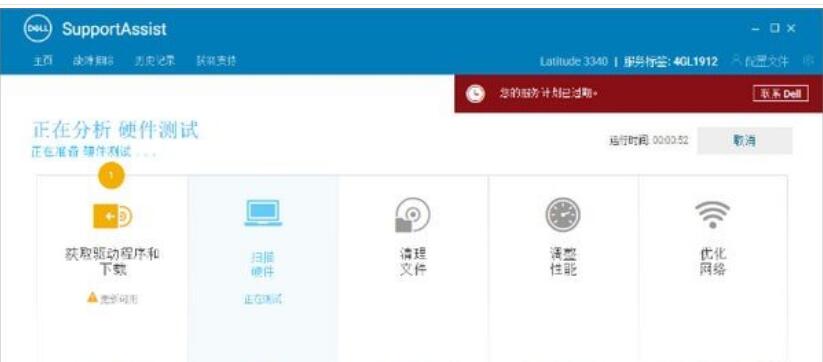
Task: Minimize the SupportAssist window
Action: 756,29
